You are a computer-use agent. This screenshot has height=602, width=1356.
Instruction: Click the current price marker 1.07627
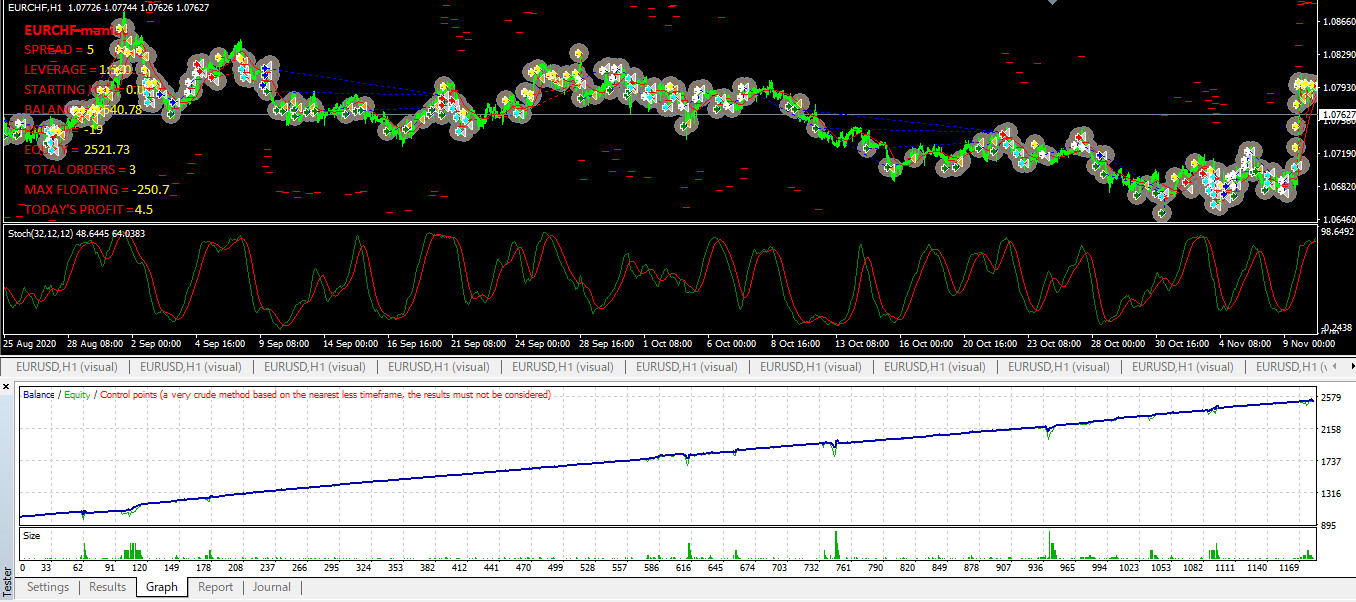point(1338,115)
